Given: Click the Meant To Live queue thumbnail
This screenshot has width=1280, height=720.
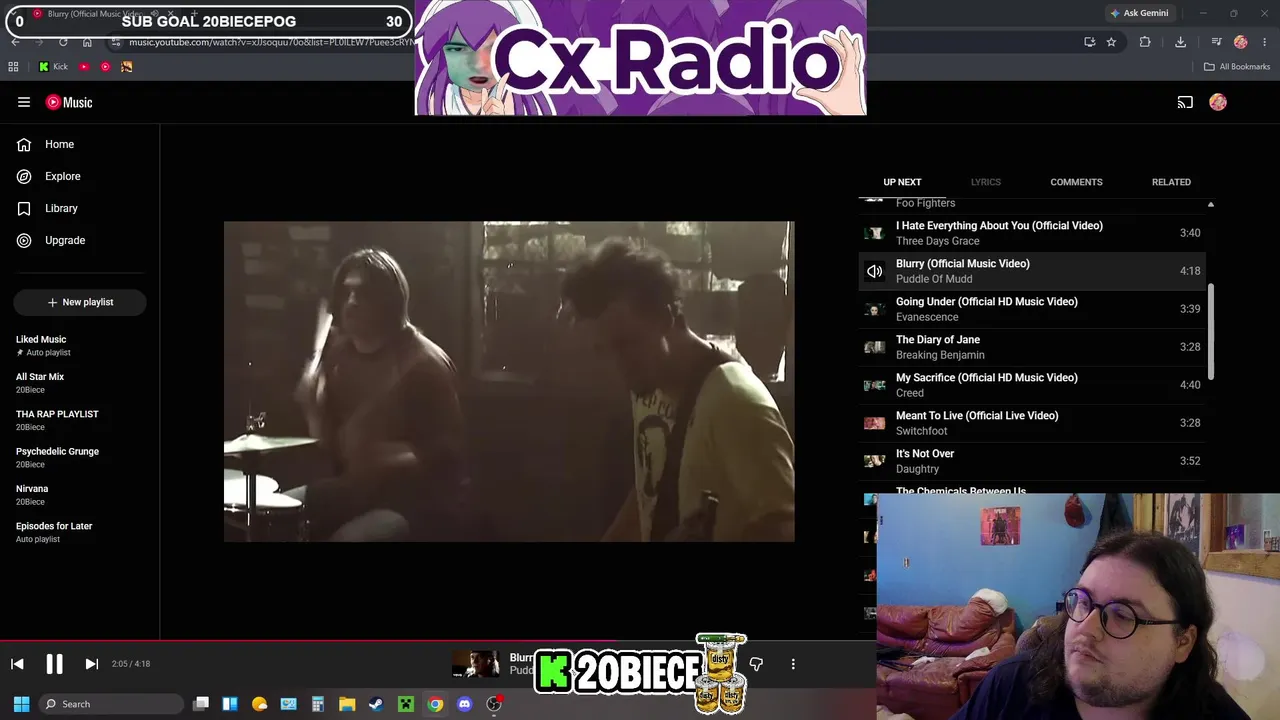Looking at the screenshot, I should coord(874,423).
